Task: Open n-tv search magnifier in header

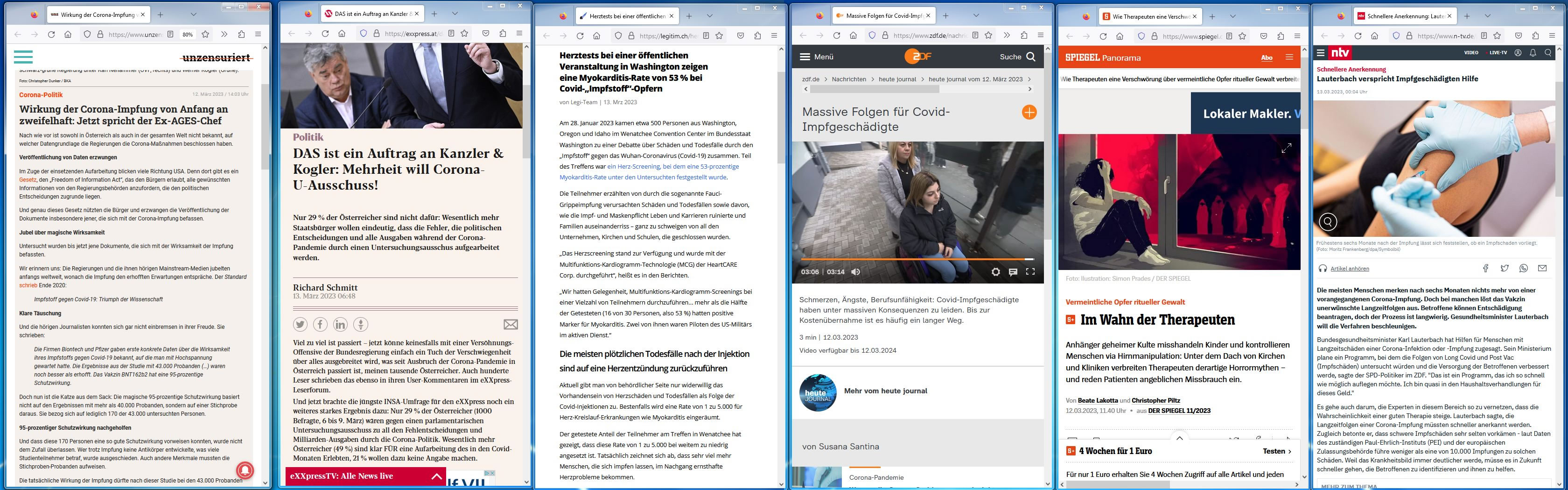Action: point(1548,53)
